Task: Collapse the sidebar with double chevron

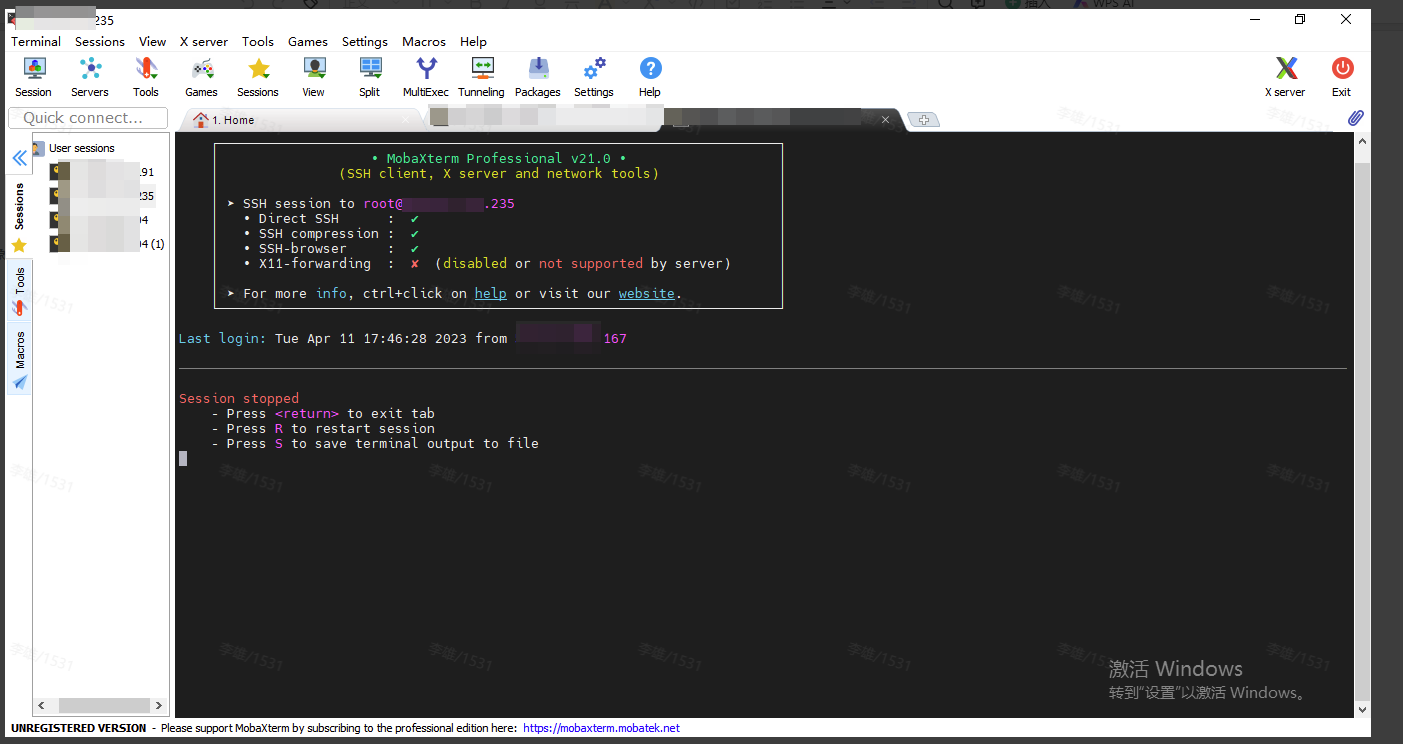Action: [x=19, y=158]
